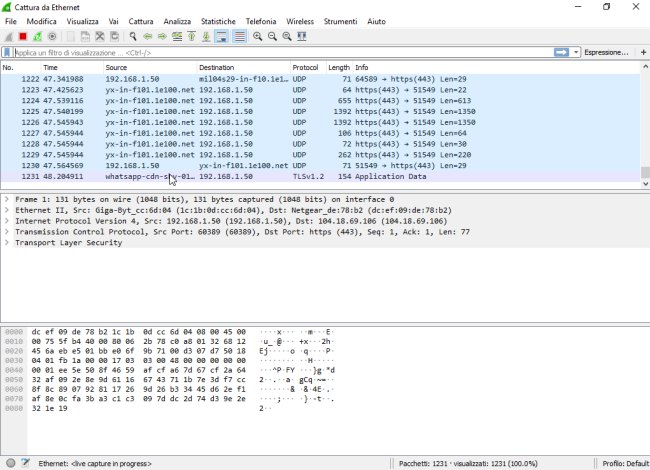
Task: Open capture options gear icon
Action: point(52,36)
